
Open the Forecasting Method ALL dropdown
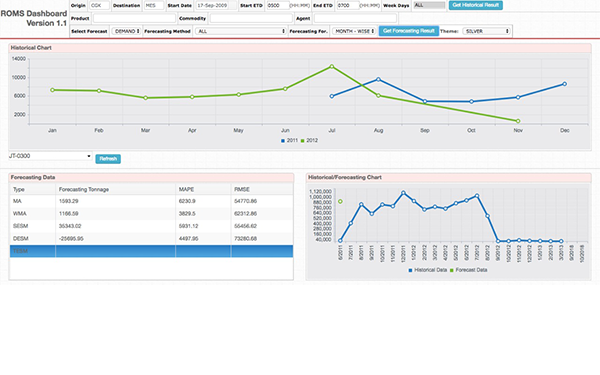(x=241, y=31)
